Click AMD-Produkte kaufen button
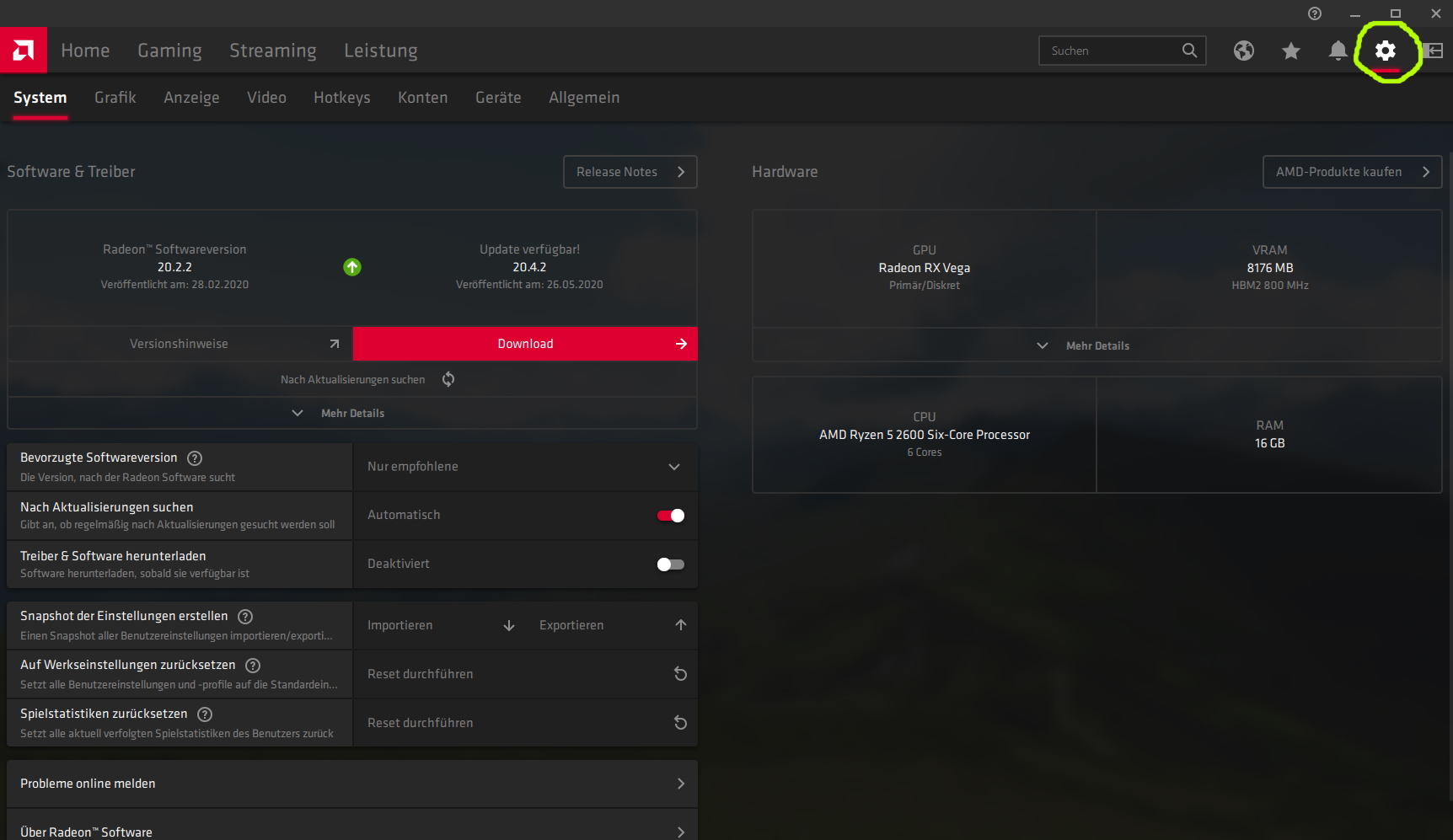Screen dimensions: 1453x840 click(1352, 172)
